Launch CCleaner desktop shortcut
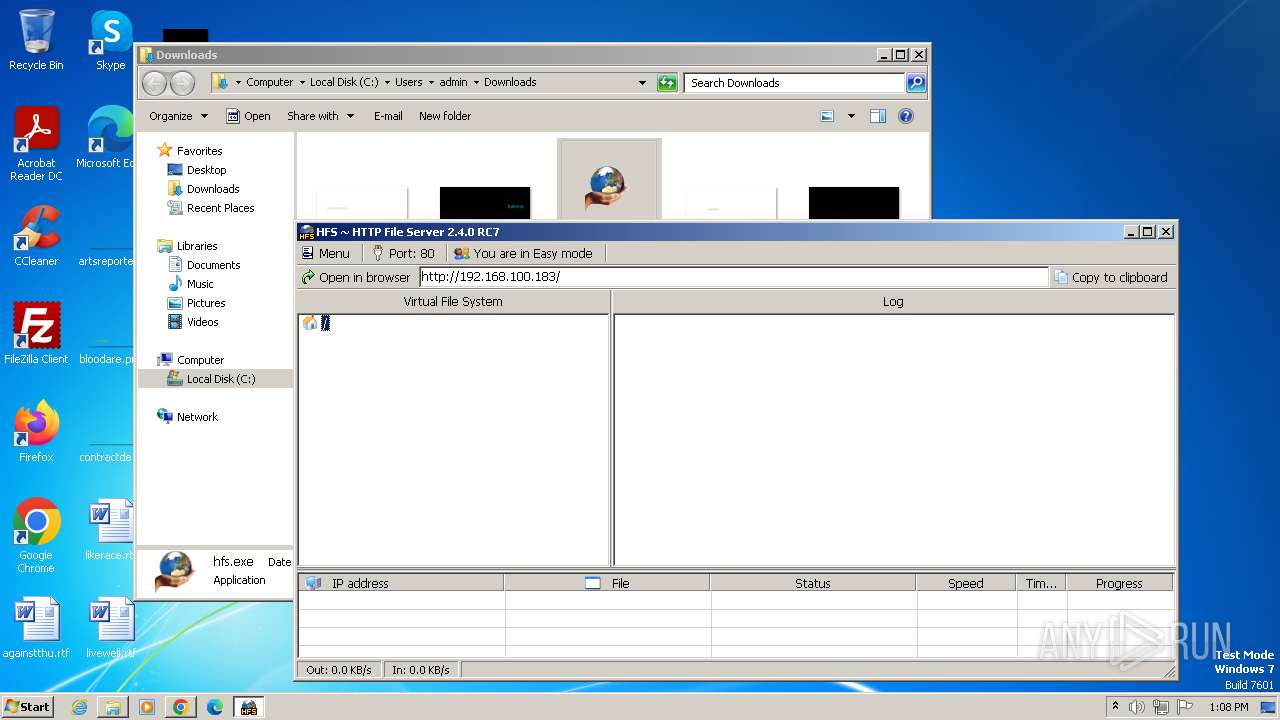 [36, 235]
